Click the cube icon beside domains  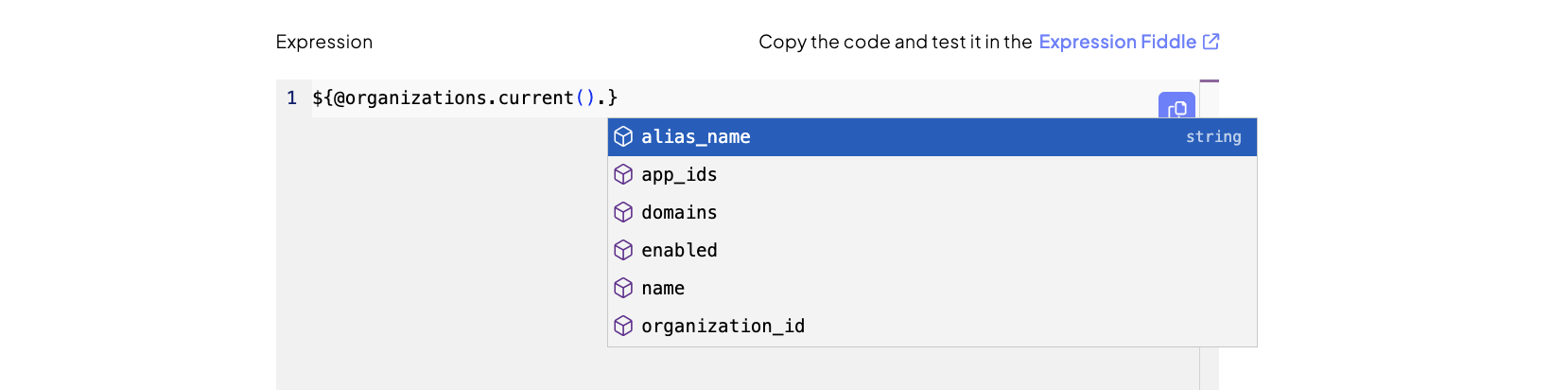coord(623,213)
